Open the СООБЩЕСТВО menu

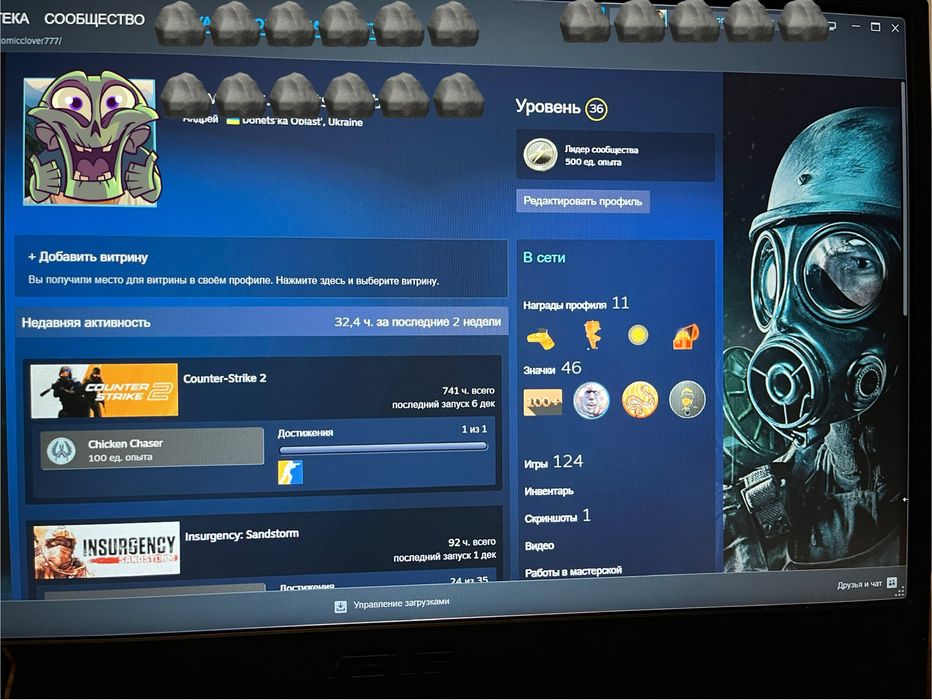pos(94,19)
